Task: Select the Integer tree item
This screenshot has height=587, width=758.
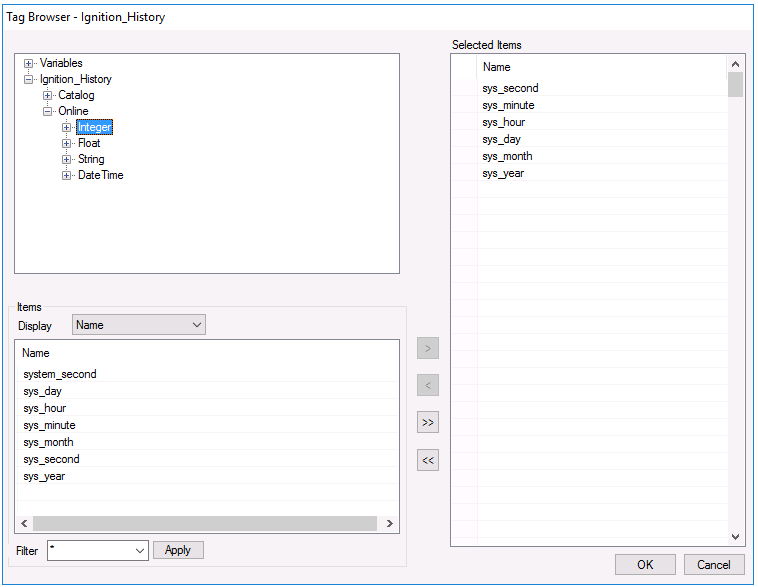Action: 94,127
